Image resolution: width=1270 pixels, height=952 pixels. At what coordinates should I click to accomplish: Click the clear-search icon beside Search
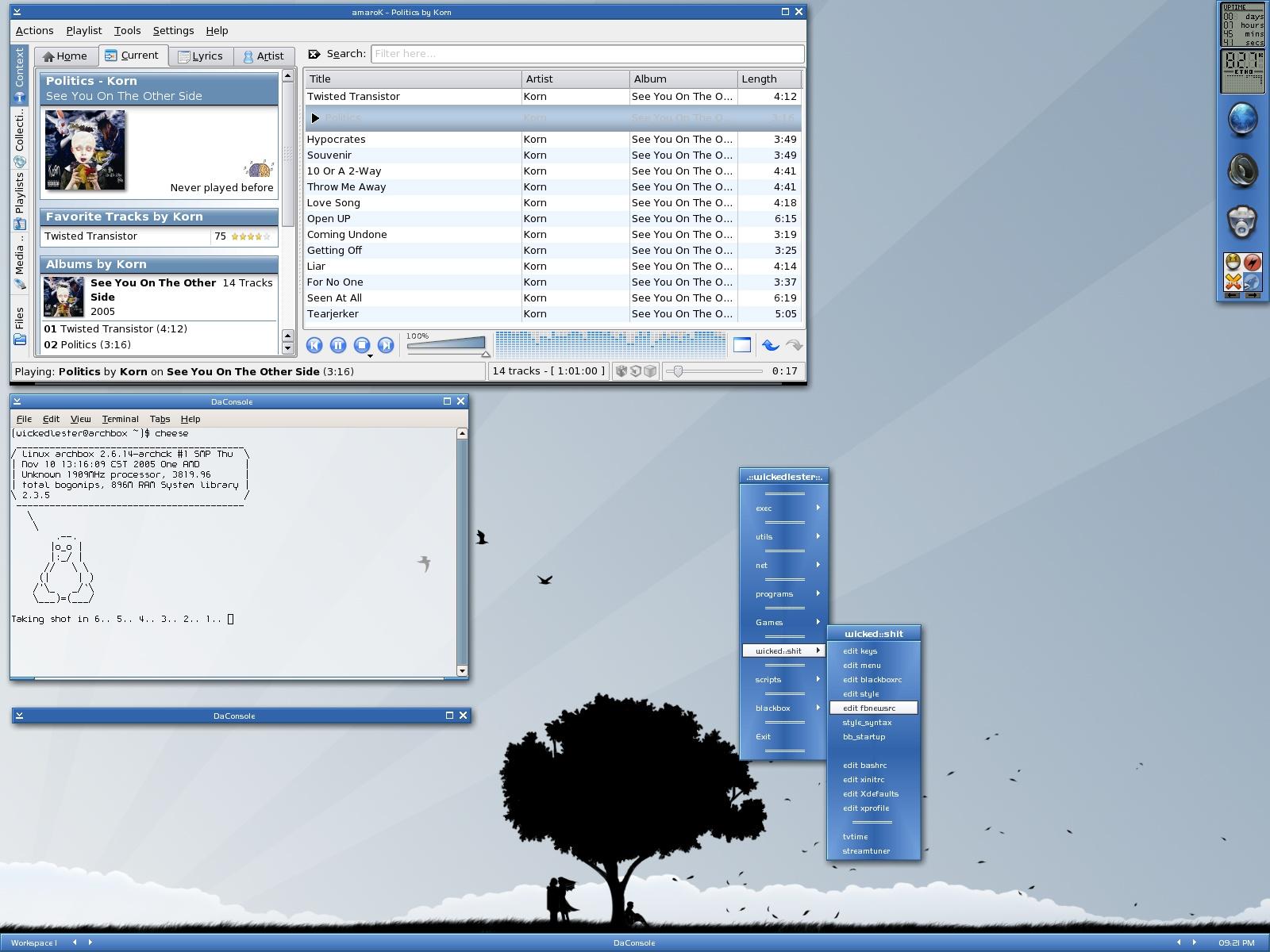314,54
